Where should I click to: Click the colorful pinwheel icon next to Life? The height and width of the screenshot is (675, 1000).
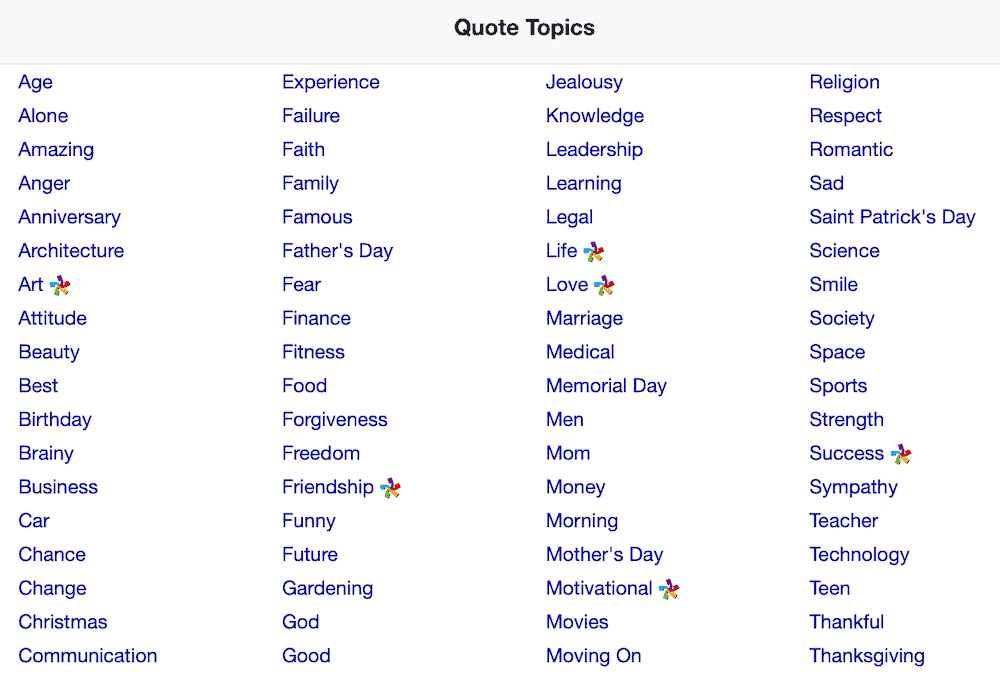(x=597, y=250)
